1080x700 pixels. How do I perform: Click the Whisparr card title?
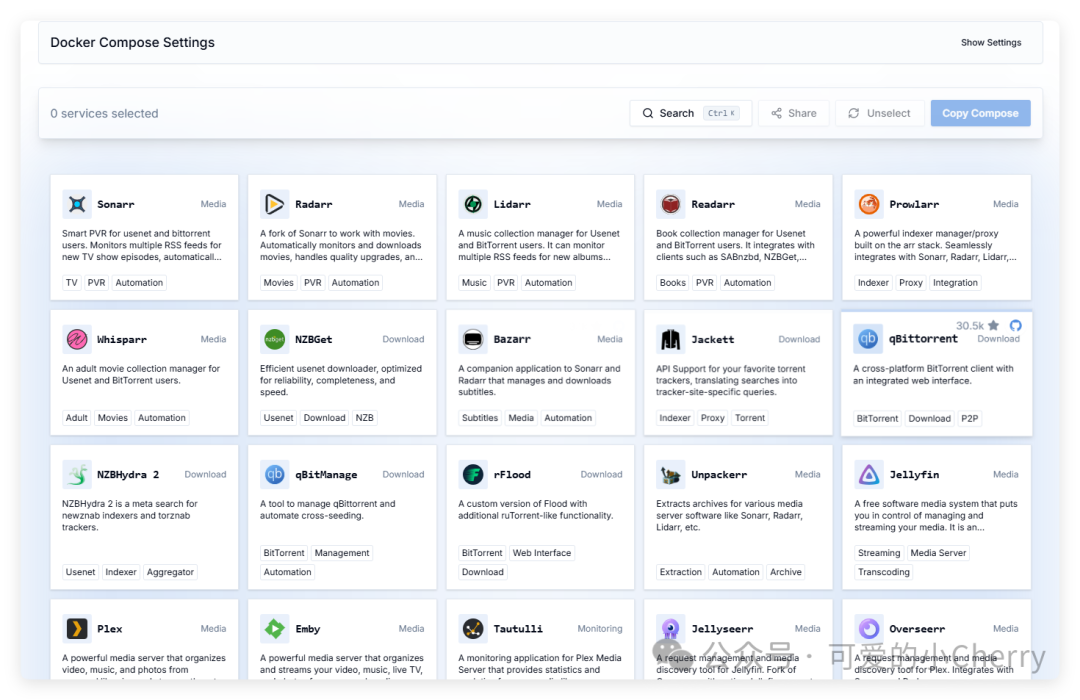pyautogui.click(x=122, y=340)
